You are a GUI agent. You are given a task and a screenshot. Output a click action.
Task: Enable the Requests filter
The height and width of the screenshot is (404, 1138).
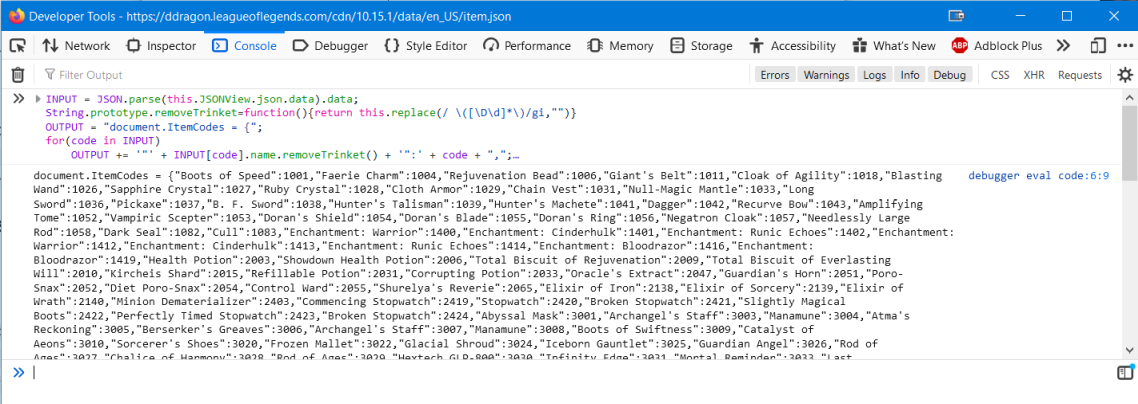(1080, 75)
